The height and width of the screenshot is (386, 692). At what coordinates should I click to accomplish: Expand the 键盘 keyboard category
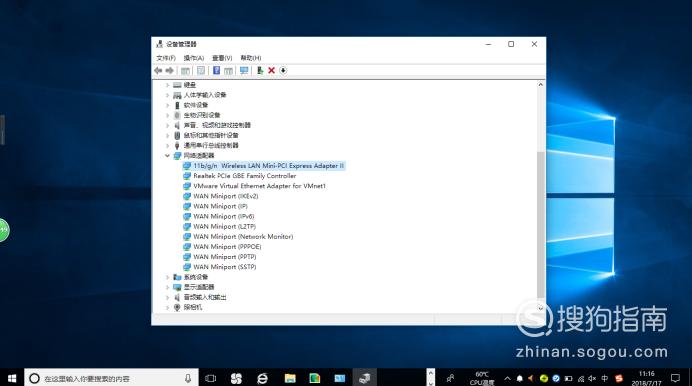click(x=167, y=85)
